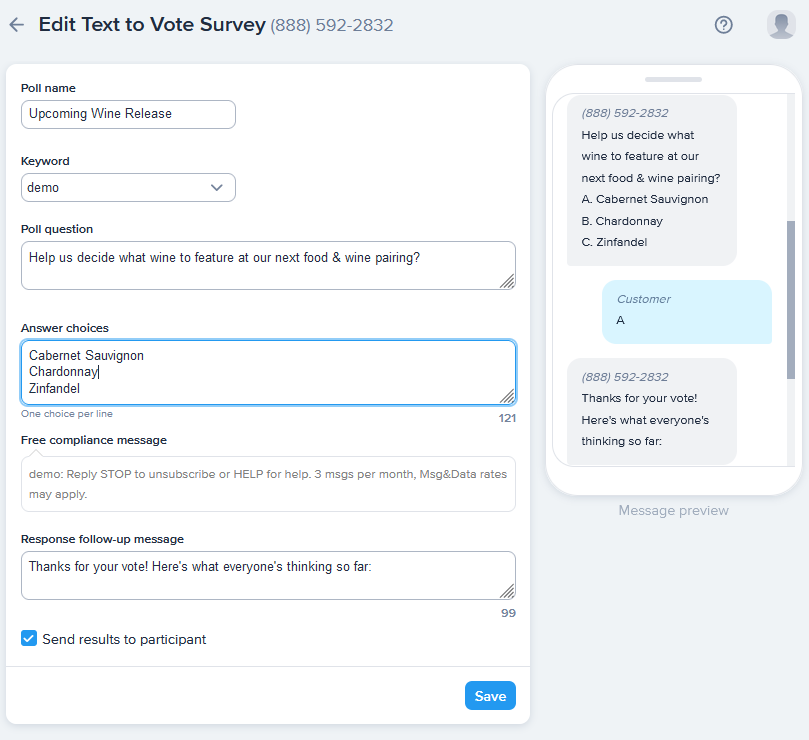This screenshot has height=740, width=809.
Task: Click the free compliance message box
Action: (268, 484)
